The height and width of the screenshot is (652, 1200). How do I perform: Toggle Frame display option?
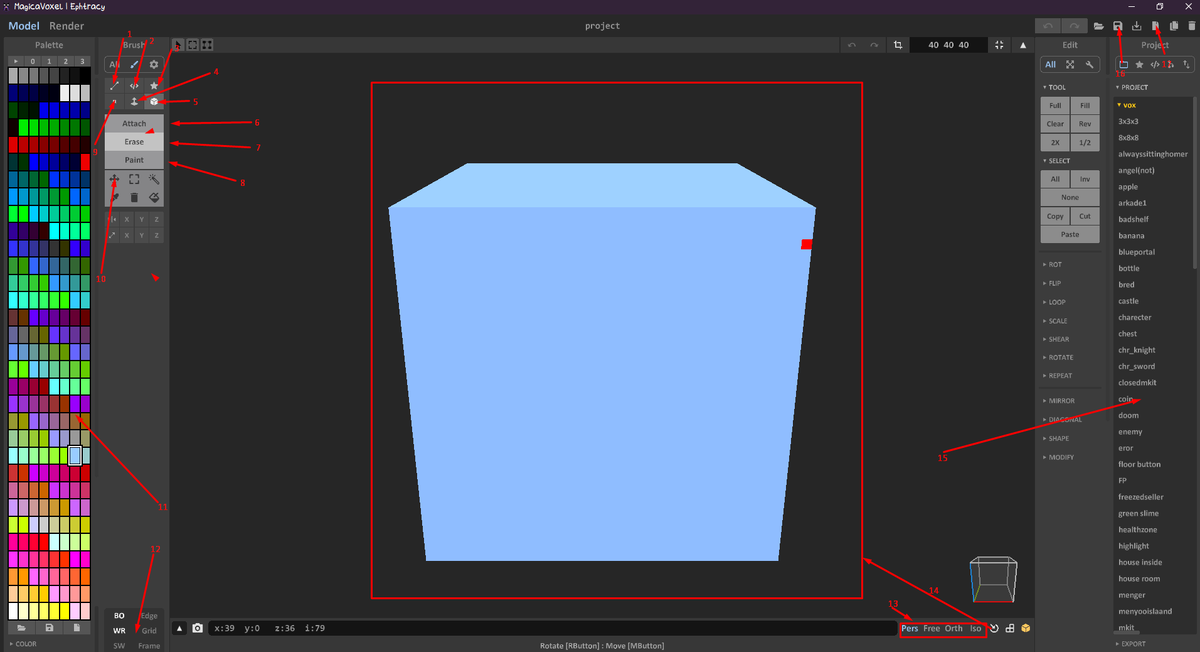pyautogui.click(x=149, y=646)
